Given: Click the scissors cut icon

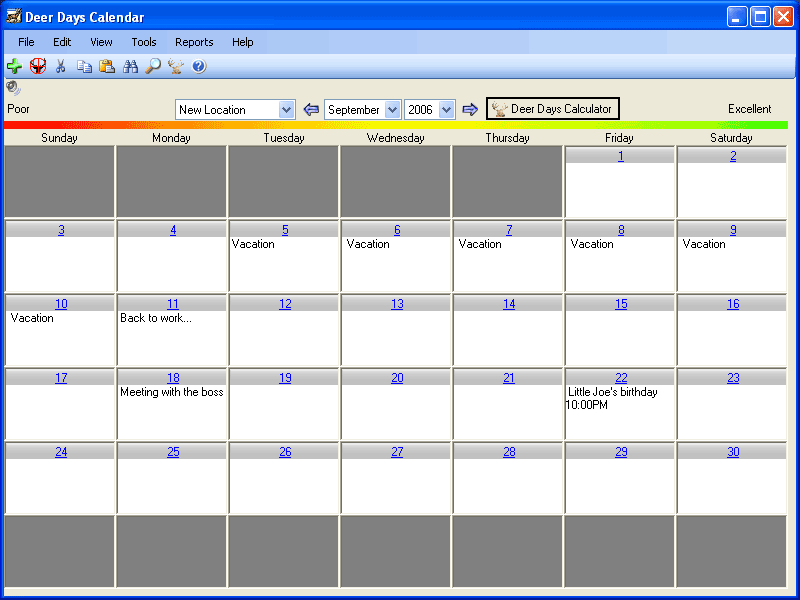Looking at the screenshot, I should [61, 66].
